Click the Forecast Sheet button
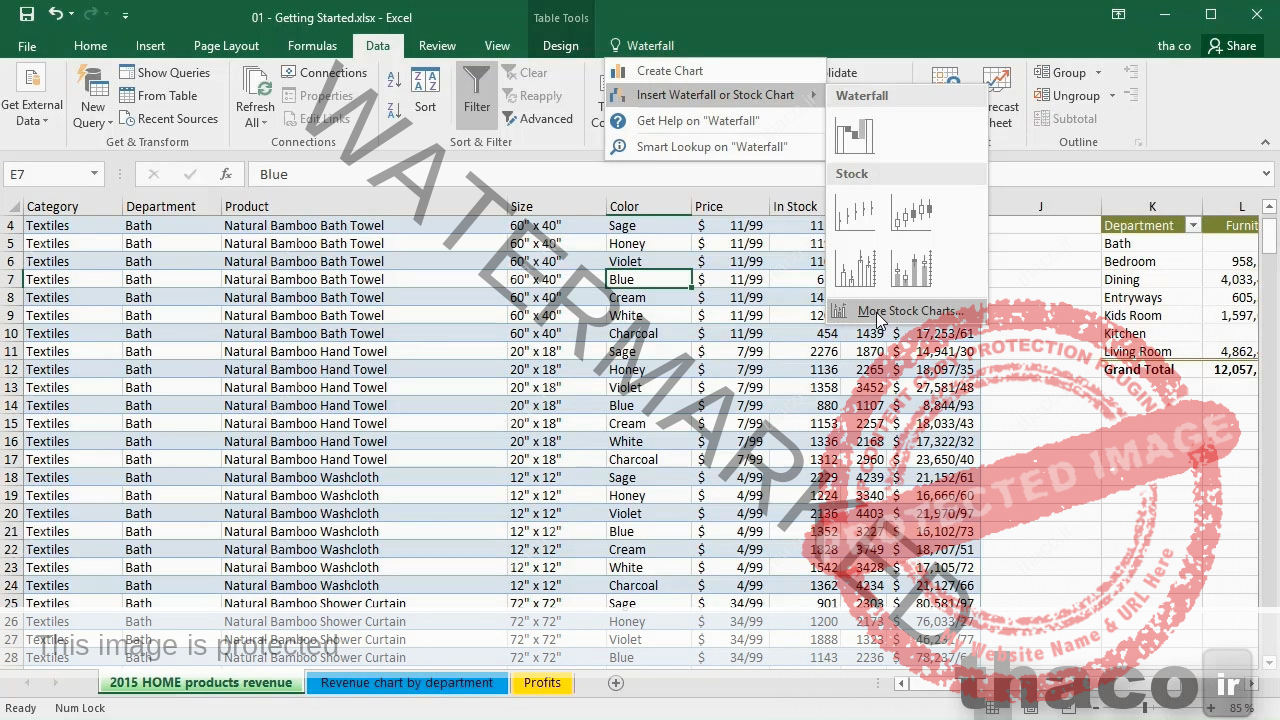The width and height of the screenshot is (1280, 720). 999,98
